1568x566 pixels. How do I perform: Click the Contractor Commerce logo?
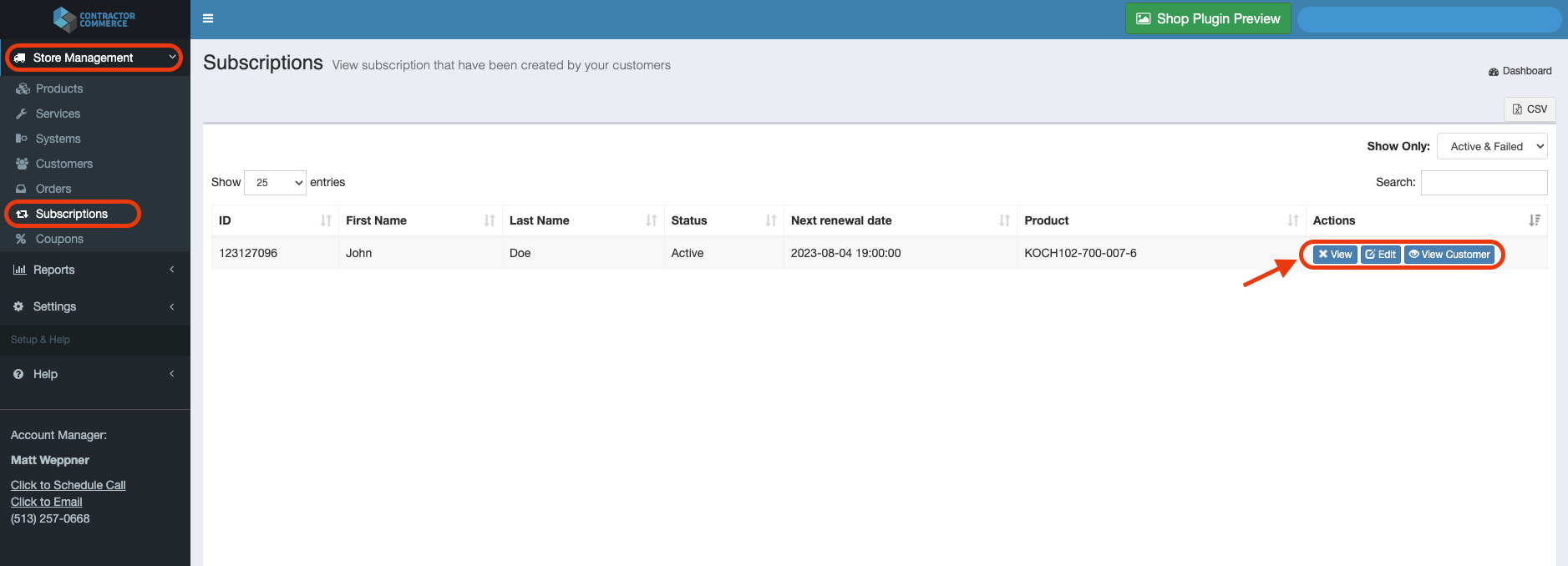pyautogui.click(x=94, y=18)
